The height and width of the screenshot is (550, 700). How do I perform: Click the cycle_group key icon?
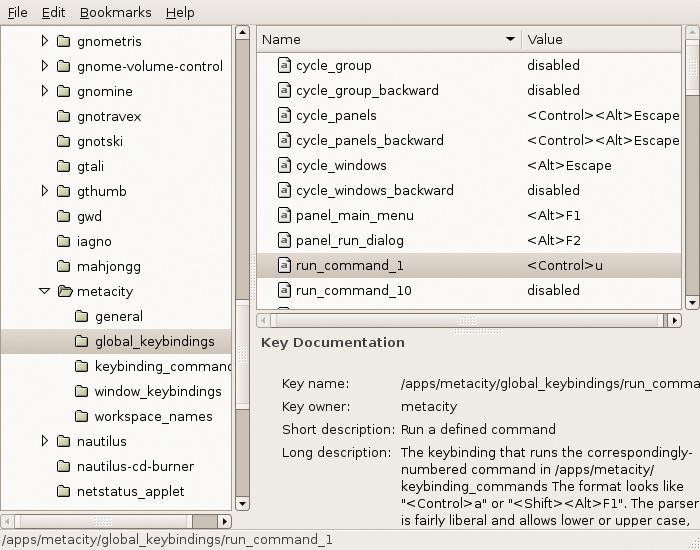coord(284,65)
